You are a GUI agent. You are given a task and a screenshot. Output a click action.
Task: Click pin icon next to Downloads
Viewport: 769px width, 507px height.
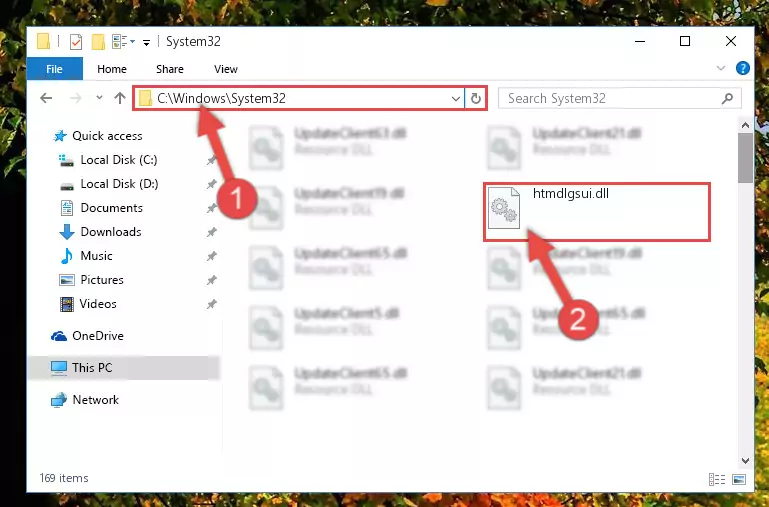[x=211, y=232]
